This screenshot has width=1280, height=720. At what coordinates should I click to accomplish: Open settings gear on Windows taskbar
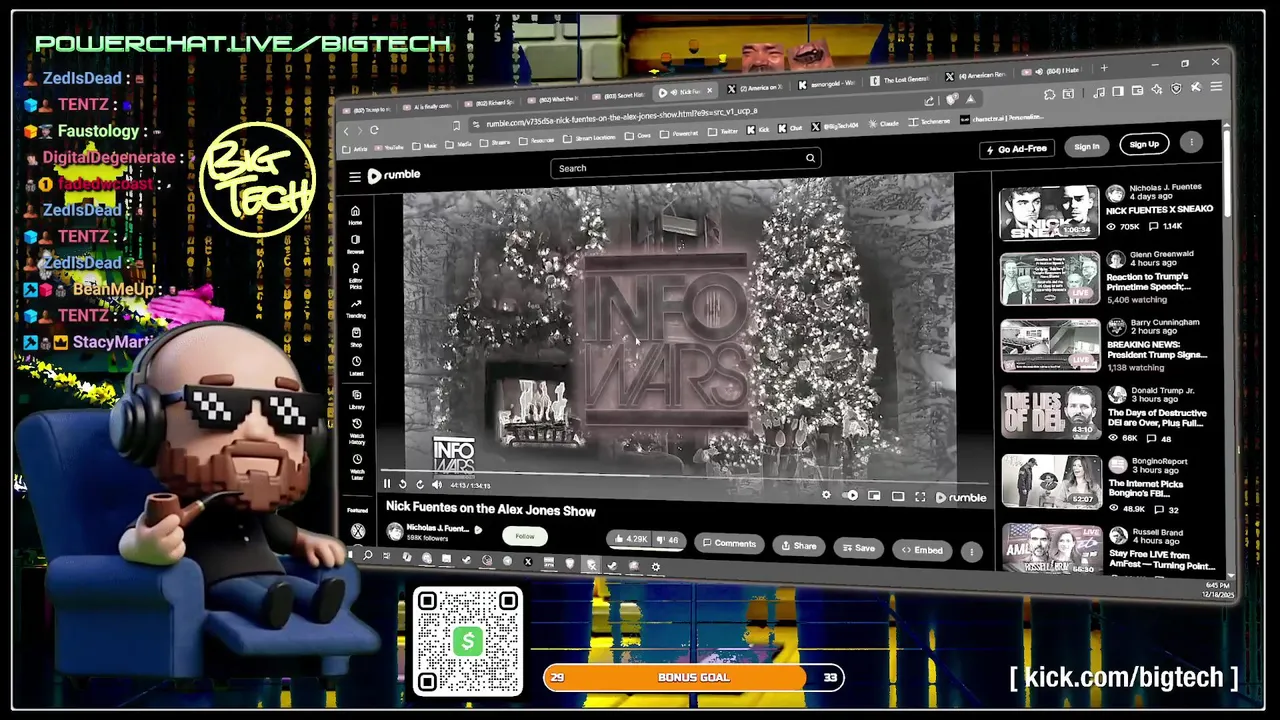(656, 567)
